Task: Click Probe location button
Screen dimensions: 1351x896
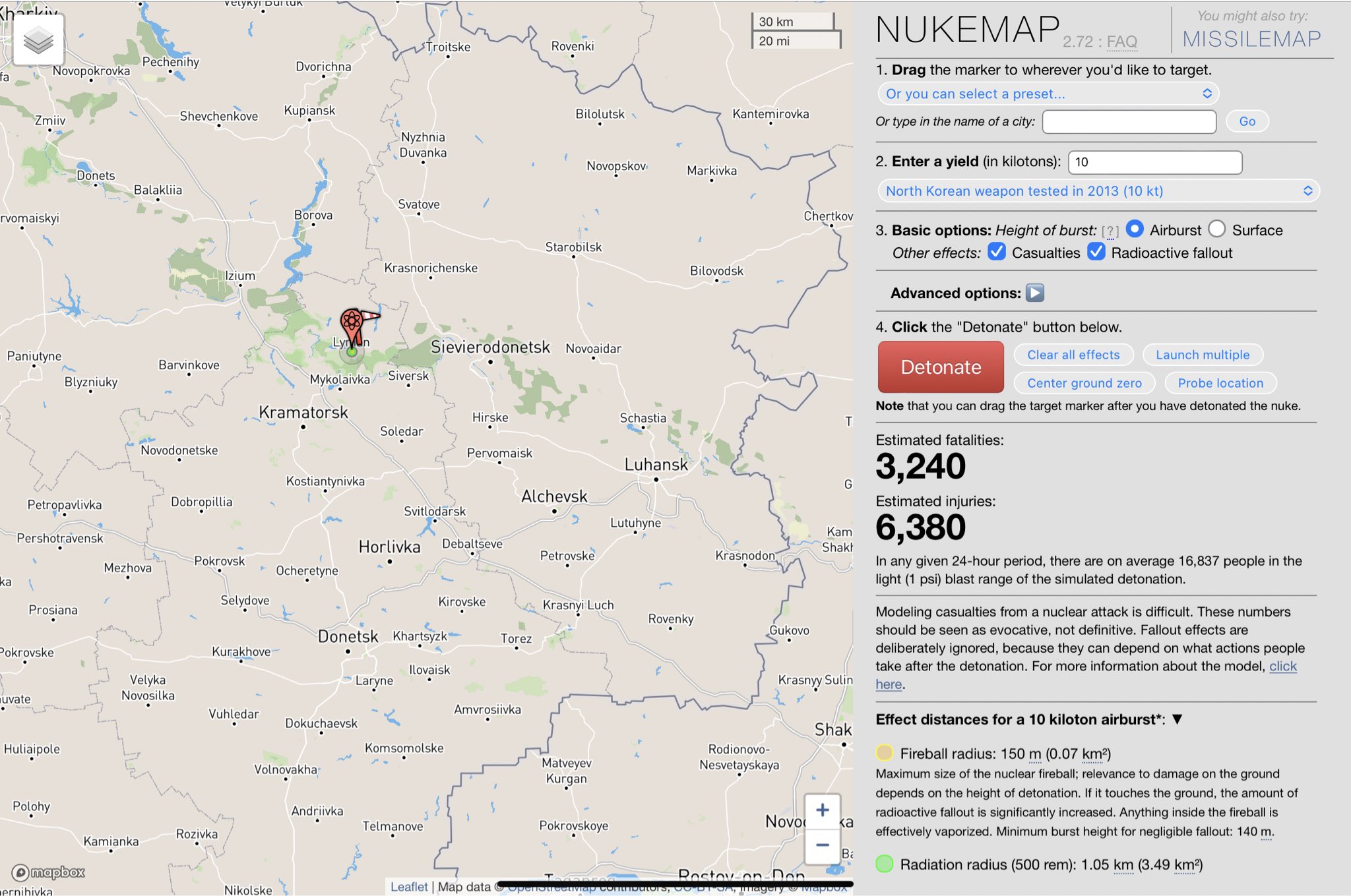Action: pyautogui.click(x=1220, y=383)
